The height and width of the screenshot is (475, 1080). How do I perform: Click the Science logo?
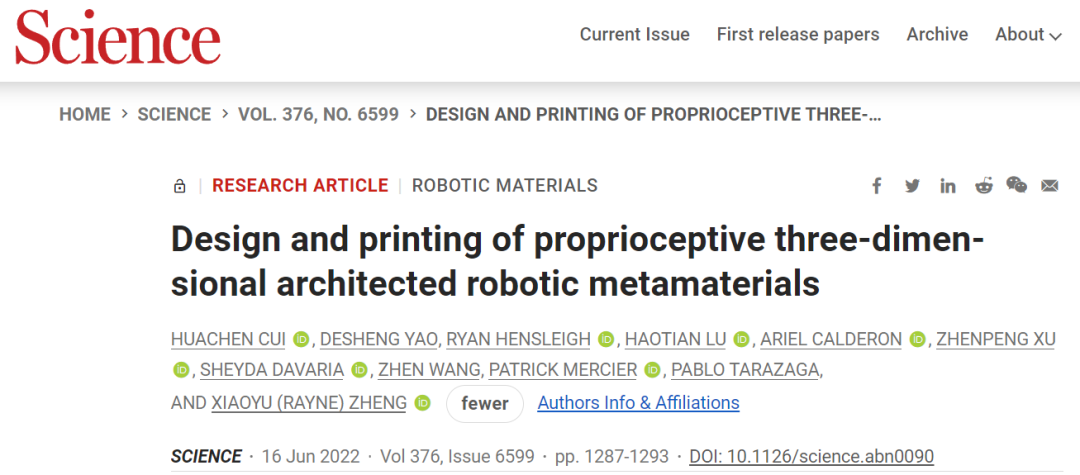click(x=118, y=37)
